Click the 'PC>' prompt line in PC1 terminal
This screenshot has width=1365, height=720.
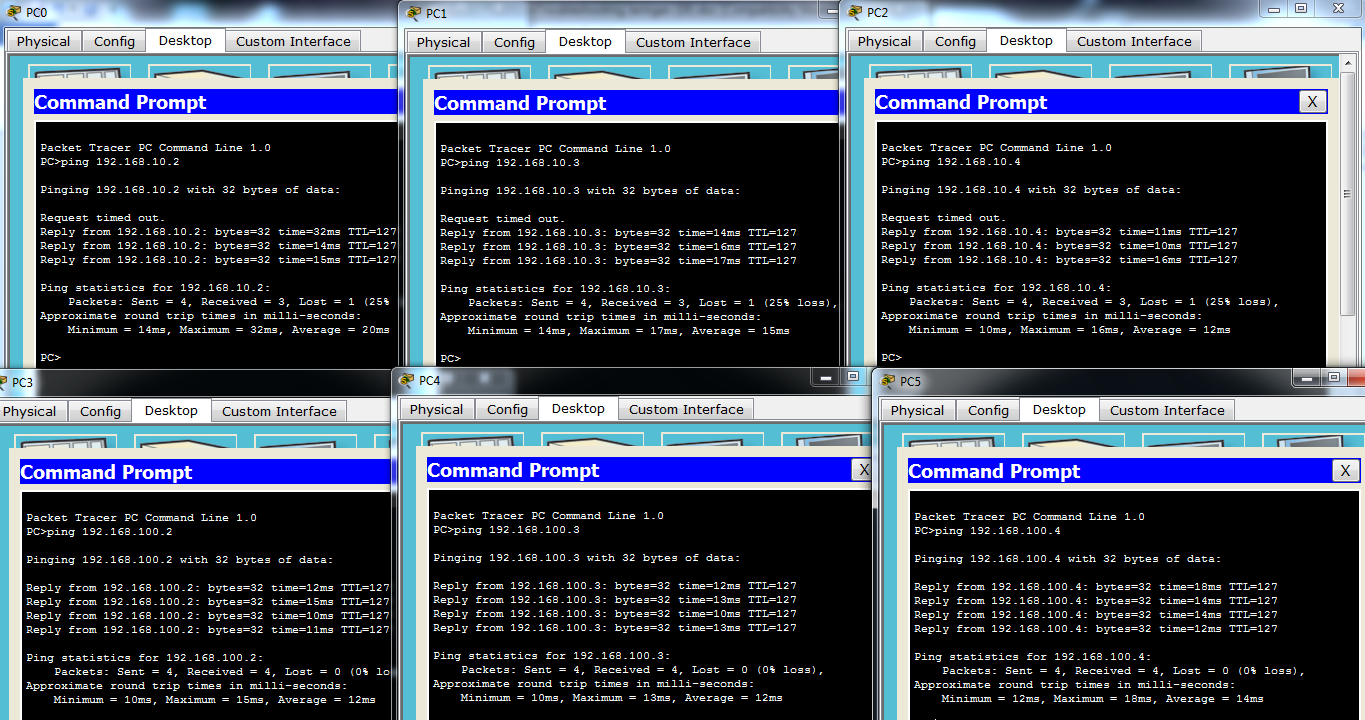450,358
